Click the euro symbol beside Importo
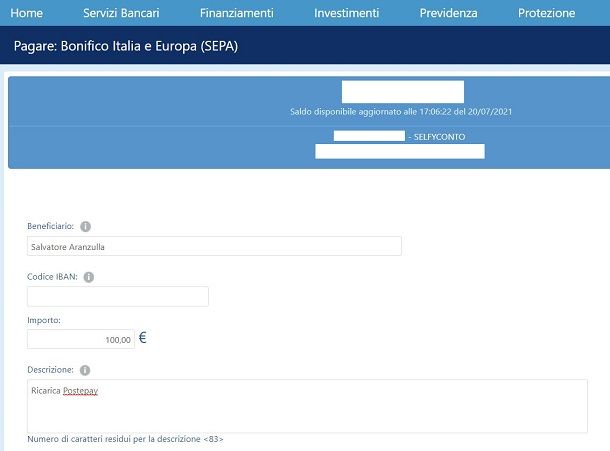 point(142,338)
